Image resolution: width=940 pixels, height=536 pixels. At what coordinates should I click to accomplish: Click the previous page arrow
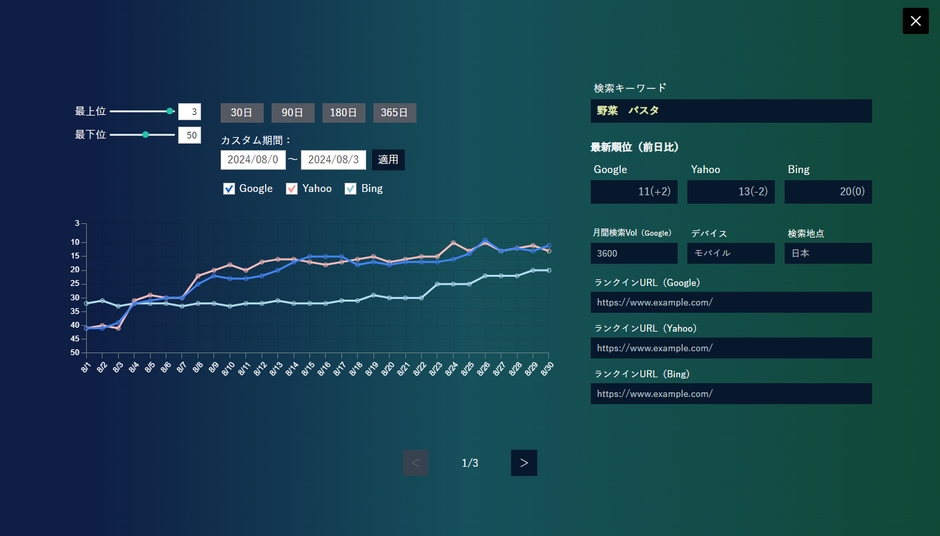coord(415,463)
